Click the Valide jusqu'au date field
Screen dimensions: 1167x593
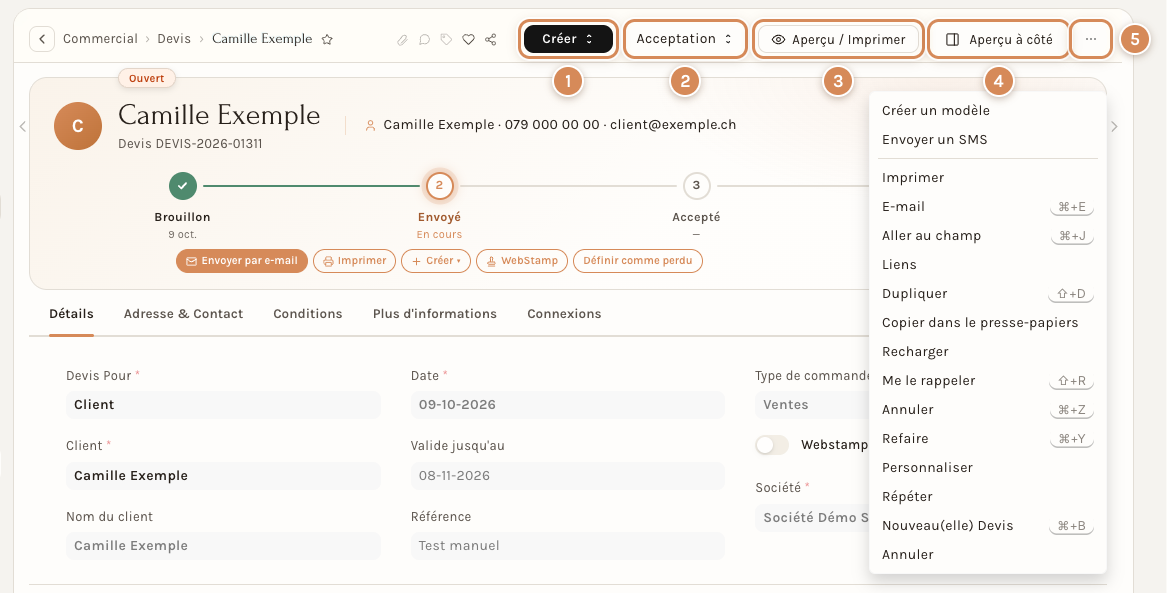pos(567,475)
